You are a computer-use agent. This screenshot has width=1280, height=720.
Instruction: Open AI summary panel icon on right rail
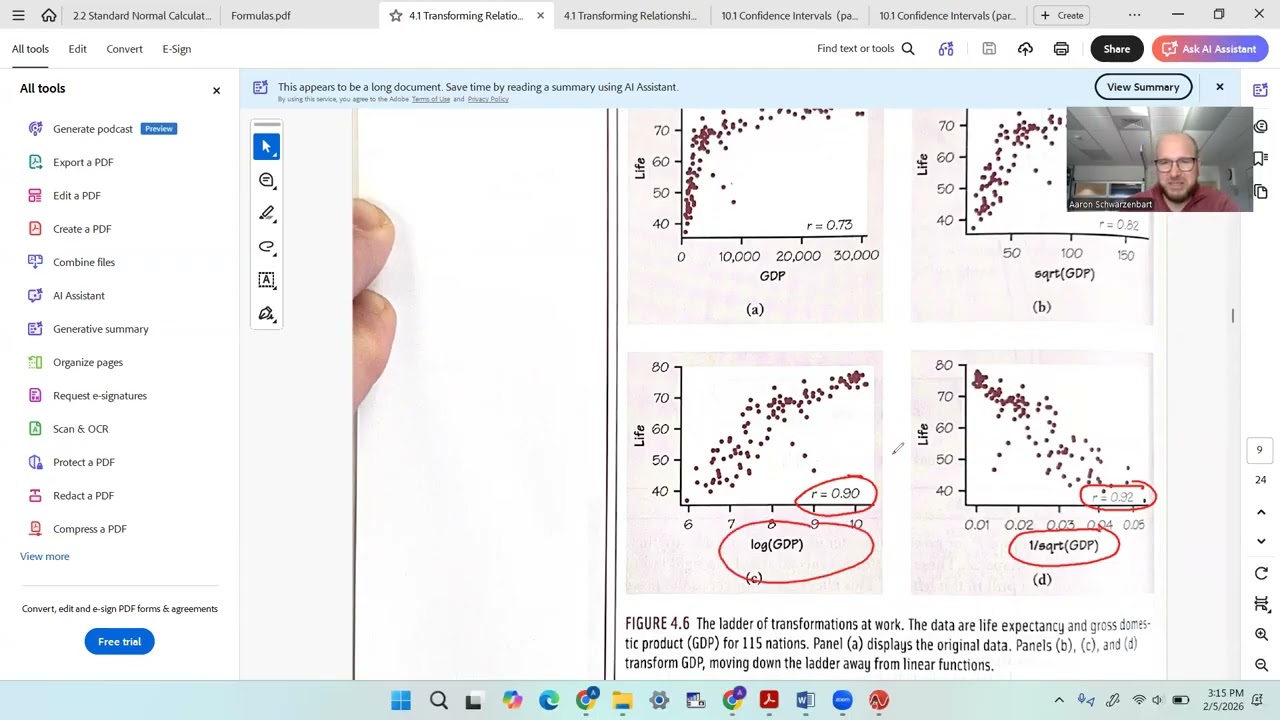(1261, 90)
